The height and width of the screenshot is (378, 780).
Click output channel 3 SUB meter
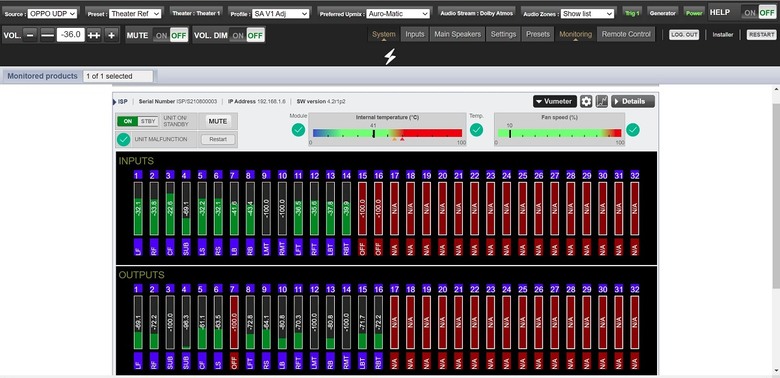[170, 322]
